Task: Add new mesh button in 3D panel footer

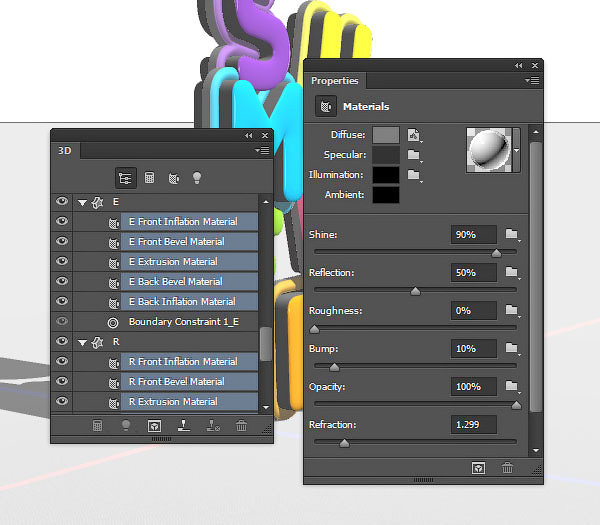Action: click(97, 426)
